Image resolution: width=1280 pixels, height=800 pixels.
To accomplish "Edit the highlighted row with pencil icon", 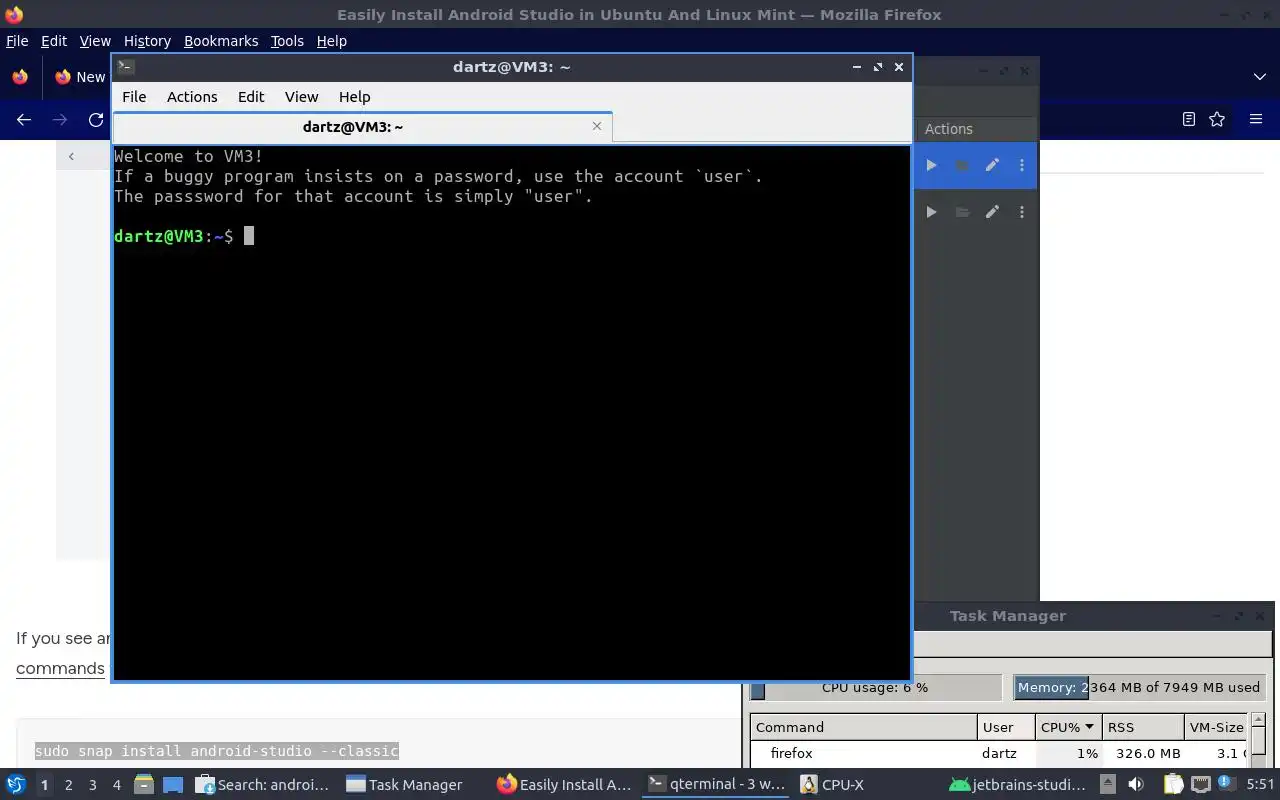I will [992, 165].
